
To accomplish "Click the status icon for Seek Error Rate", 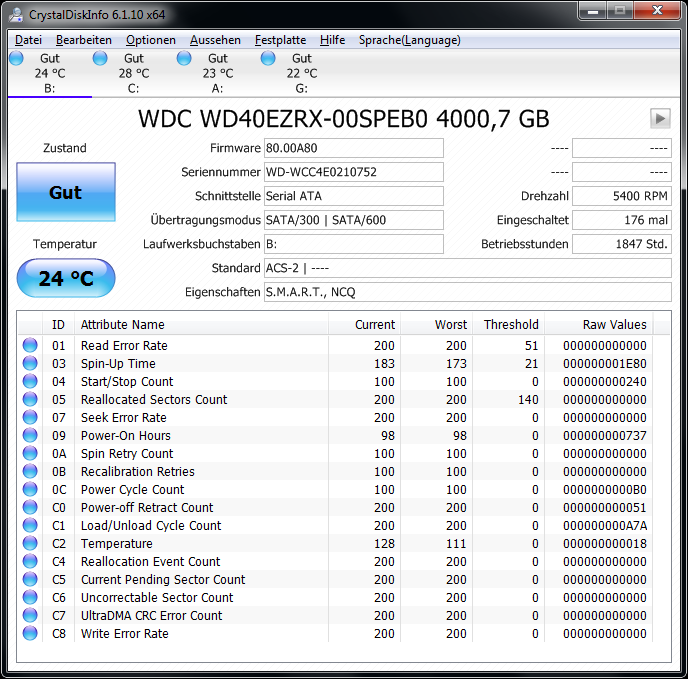I will pos(30,417).
